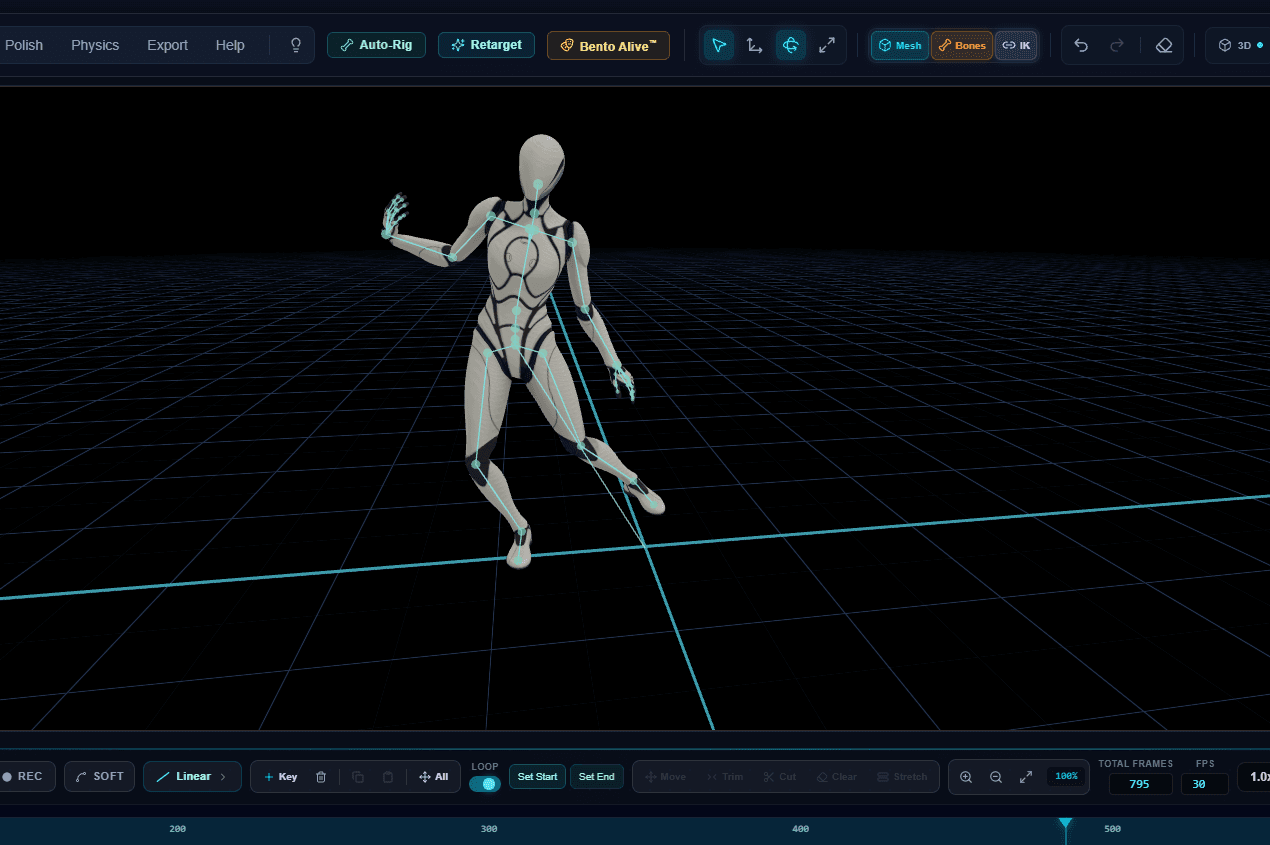This screenshot has height=845, width=1270.
Task: Switch off the Loop toggle
Action: [485, 784]
